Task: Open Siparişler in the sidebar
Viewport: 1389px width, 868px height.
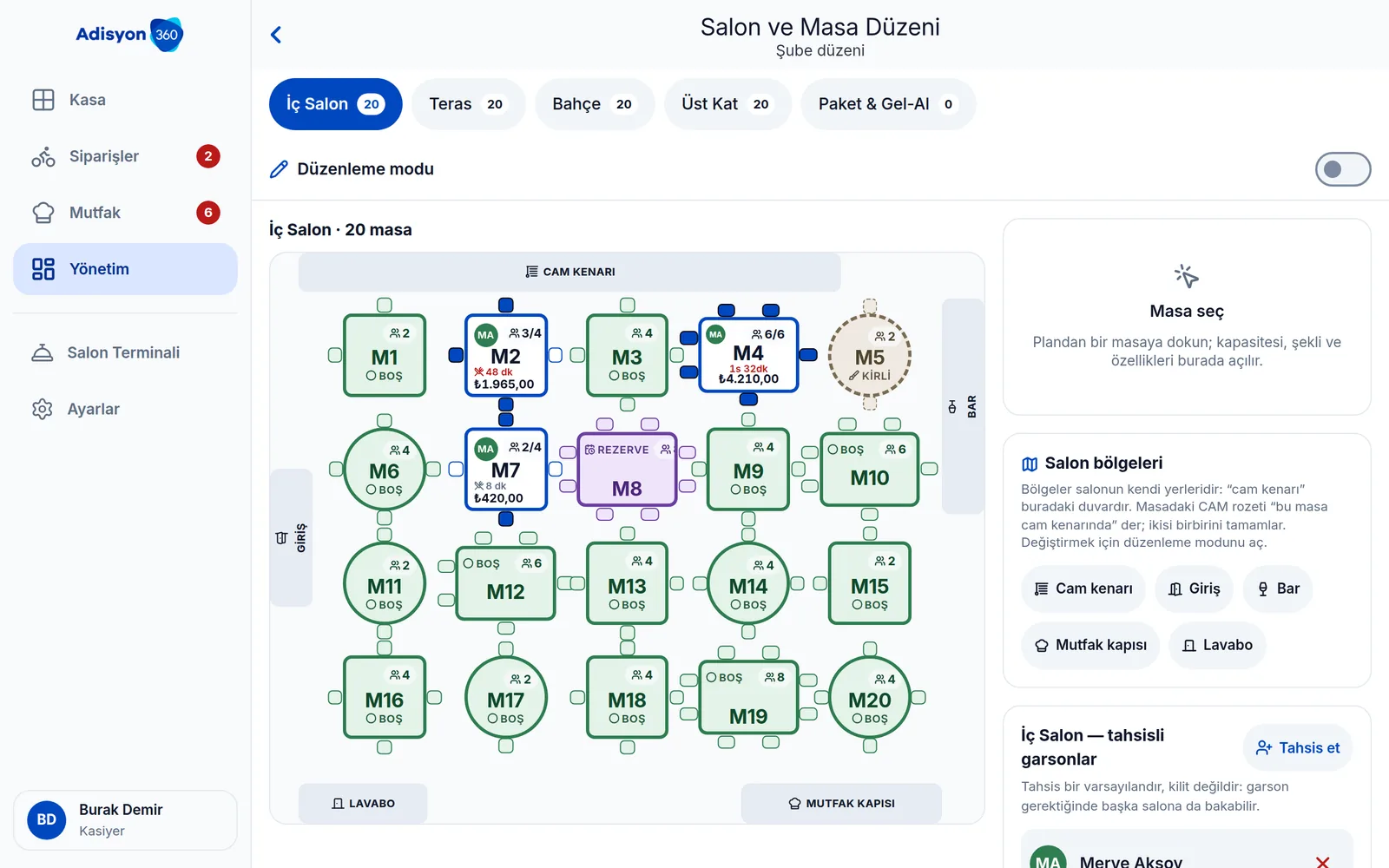Action: 125,156
